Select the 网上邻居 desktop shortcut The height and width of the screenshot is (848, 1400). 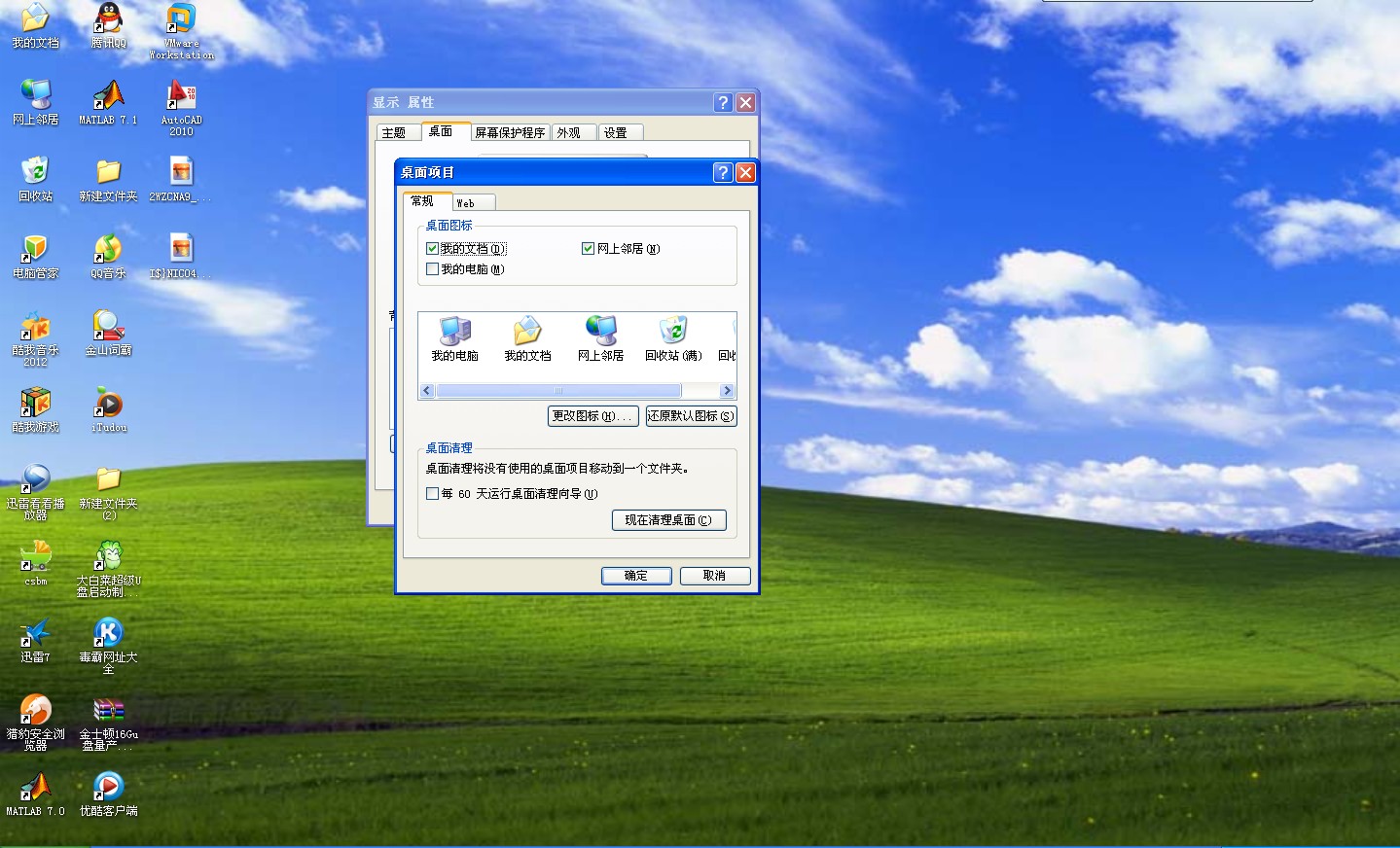35,102
